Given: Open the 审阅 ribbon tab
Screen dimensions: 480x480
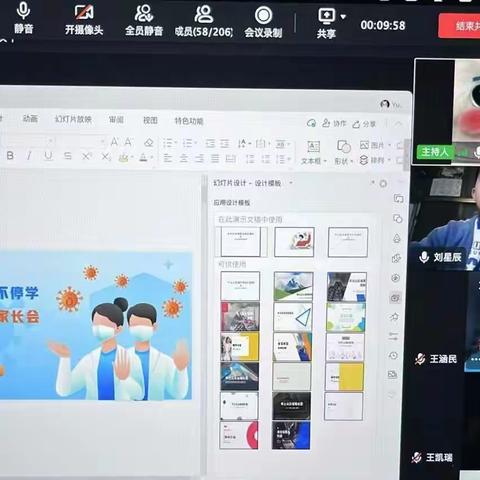Looking at the screenshot, I should 116,120.
